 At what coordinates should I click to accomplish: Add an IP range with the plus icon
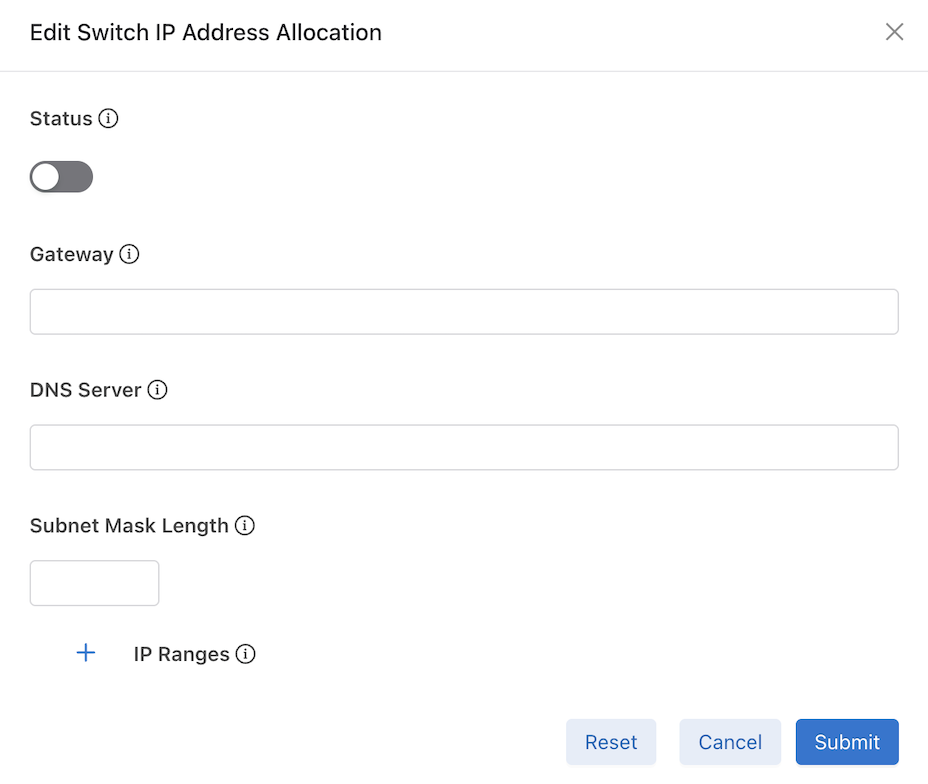point(86,653)
